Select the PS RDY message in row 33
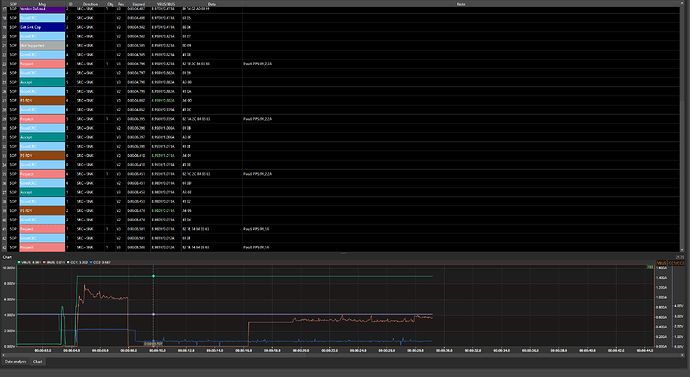Image resolution: width=690 pixels, height=377 pixels. (42, 155)
